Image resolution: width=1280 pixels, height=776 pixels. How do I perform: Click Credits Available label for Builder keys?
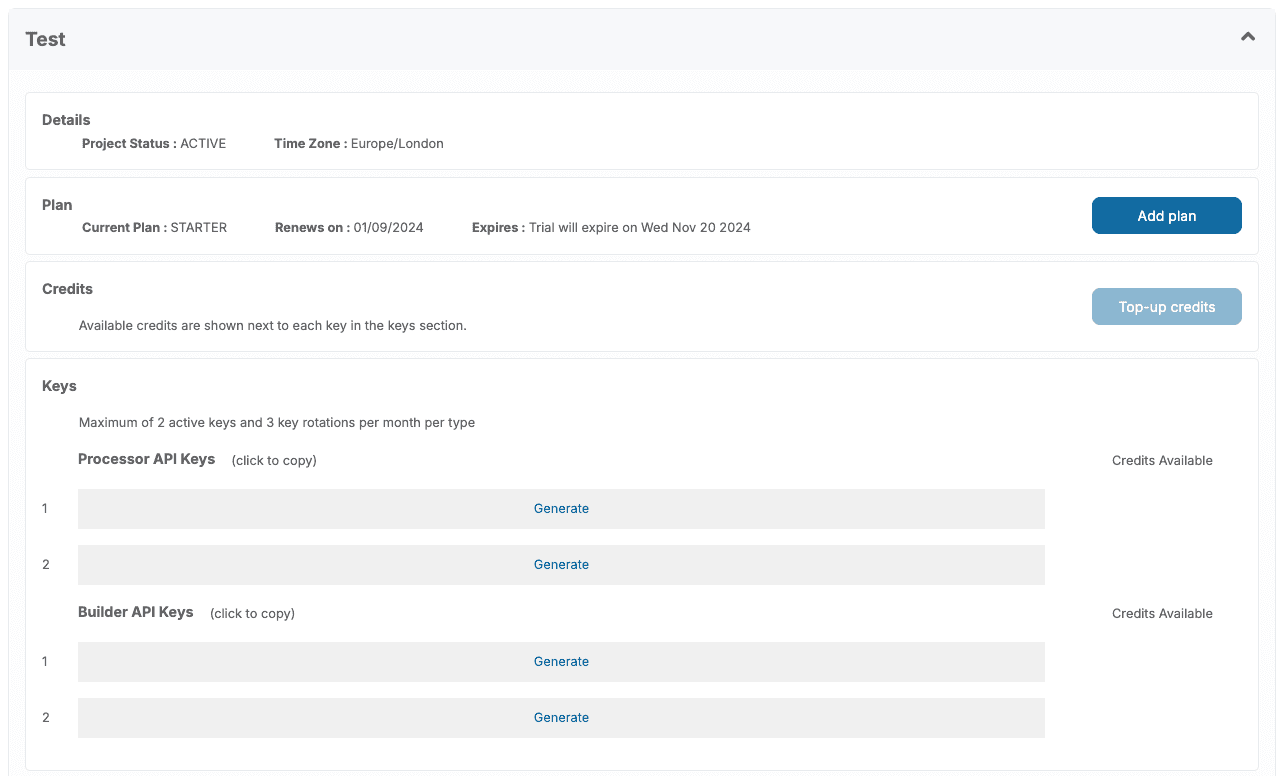[x=1162, y=614]
